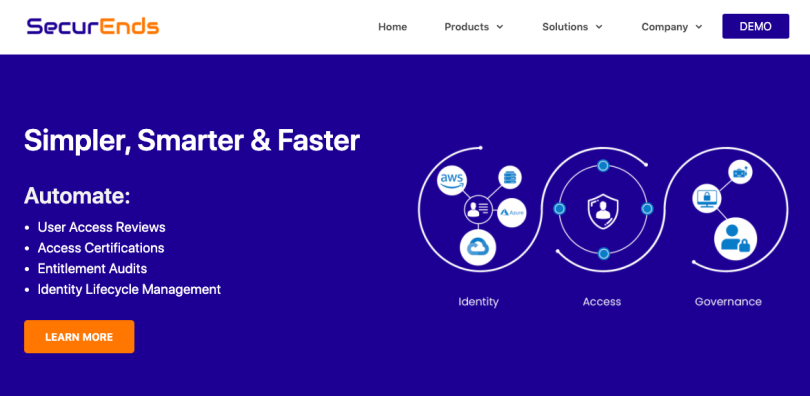Click the Automate: subheading
The width and height of the screenshot is (810, 396).
[77, 196]
